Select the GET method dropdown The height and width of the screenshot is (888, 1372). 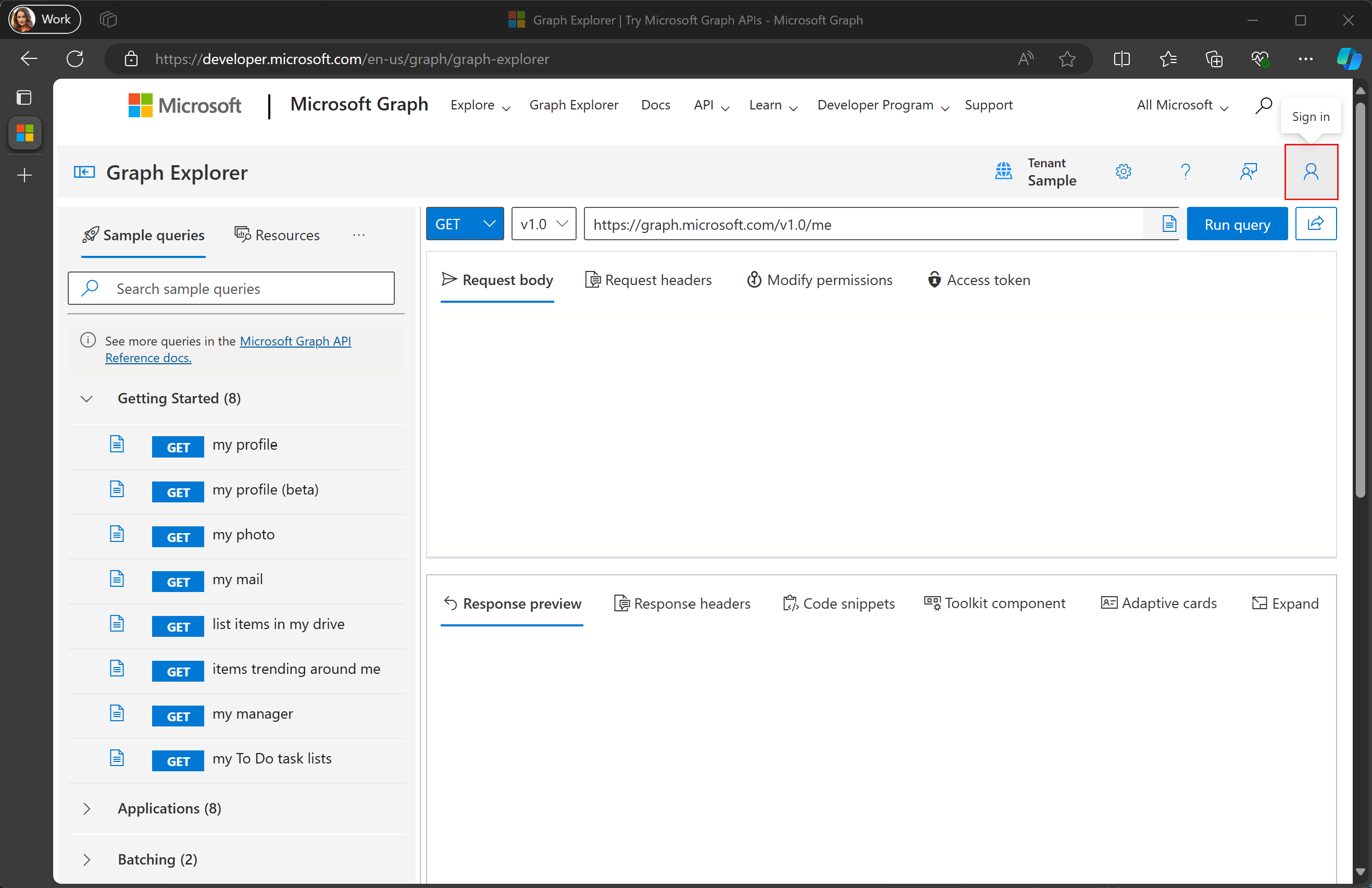click(463, 223)
